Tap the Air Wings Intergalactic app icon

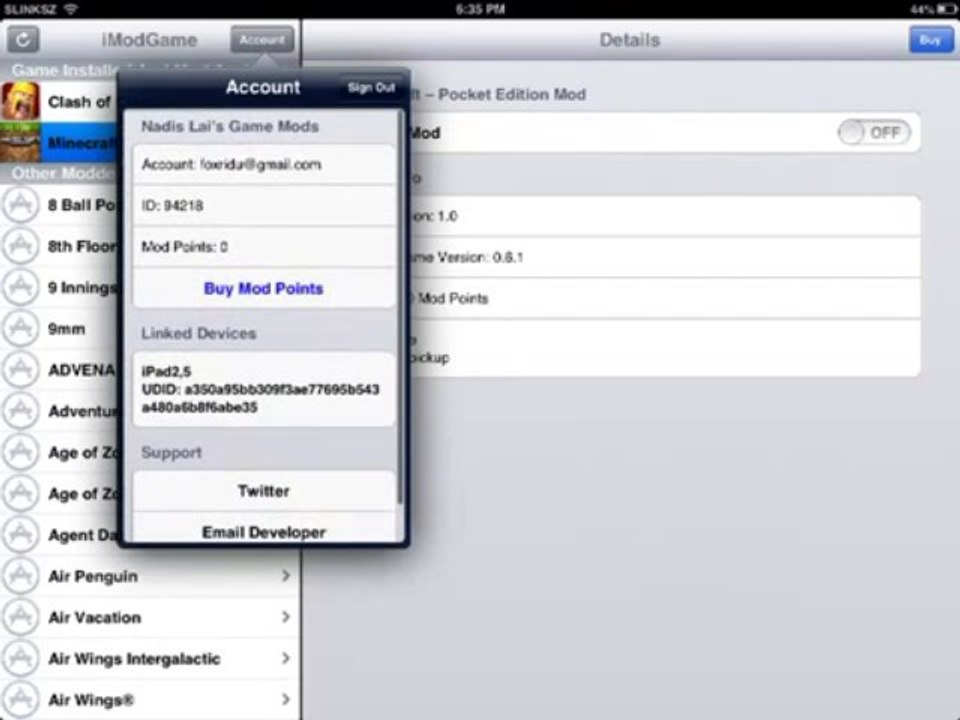click(x=21, y=659)
